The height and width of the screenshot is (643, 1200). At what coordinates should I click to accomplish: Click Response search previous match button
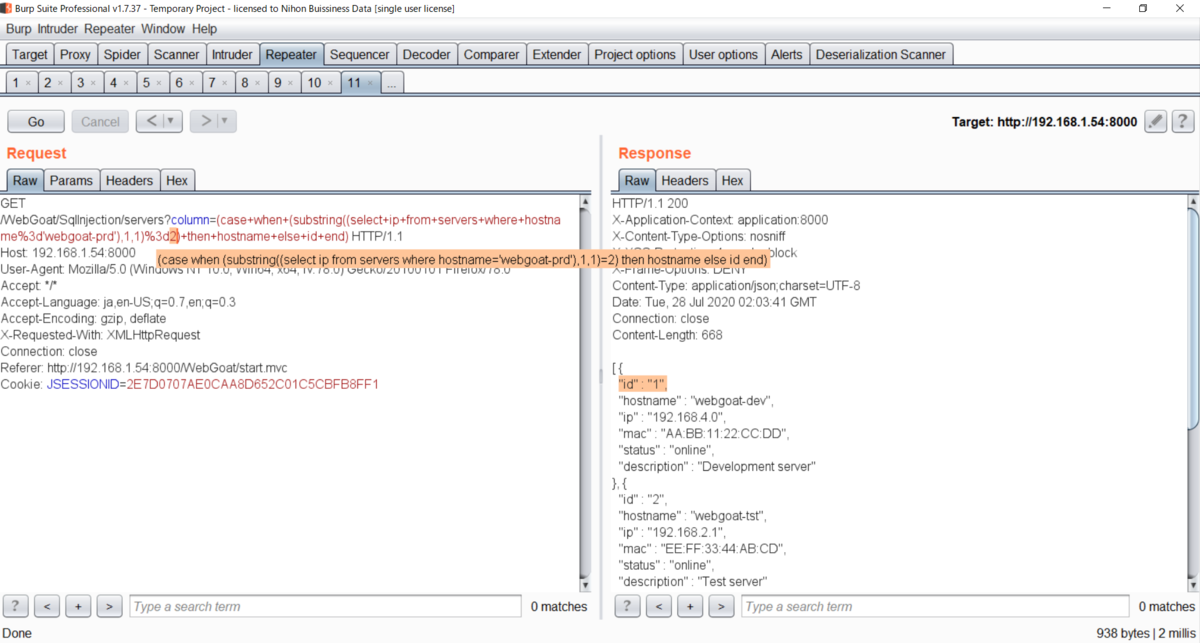(658, 606)
